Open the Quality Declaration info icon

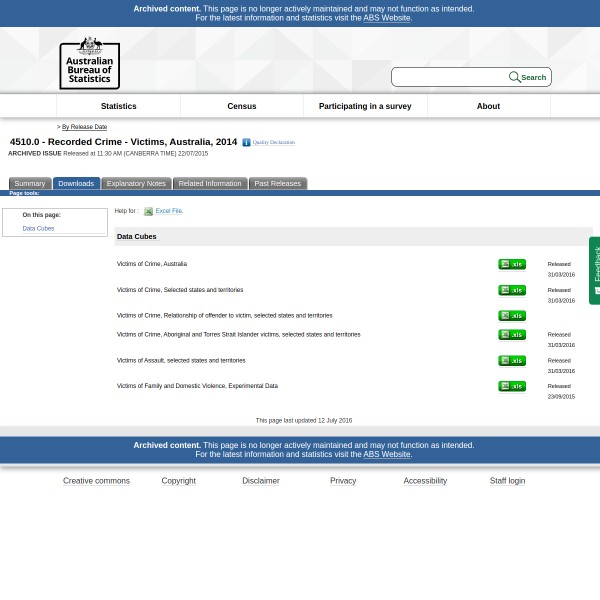(x=246, y=143)
